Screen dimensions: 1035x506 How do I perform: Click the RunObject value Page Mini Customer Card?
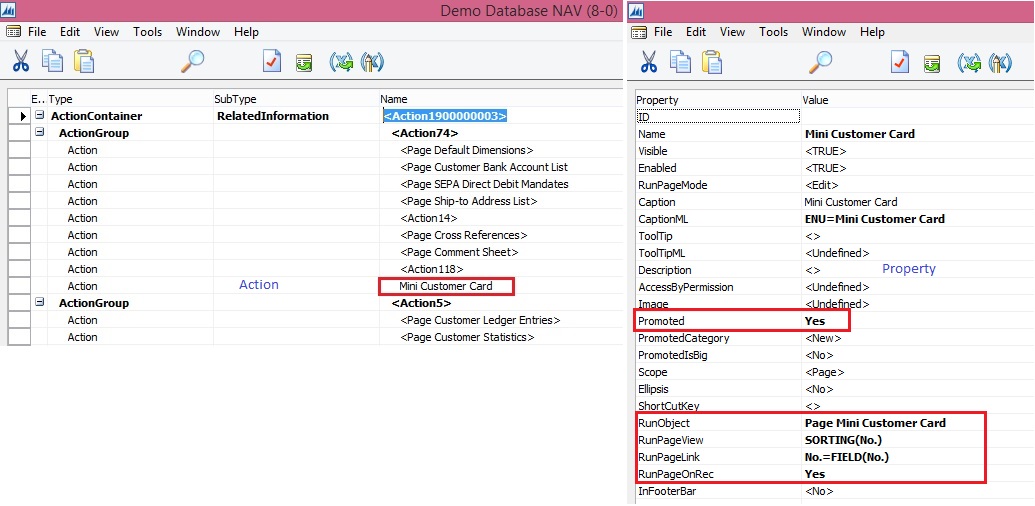[x=875, y=423]
